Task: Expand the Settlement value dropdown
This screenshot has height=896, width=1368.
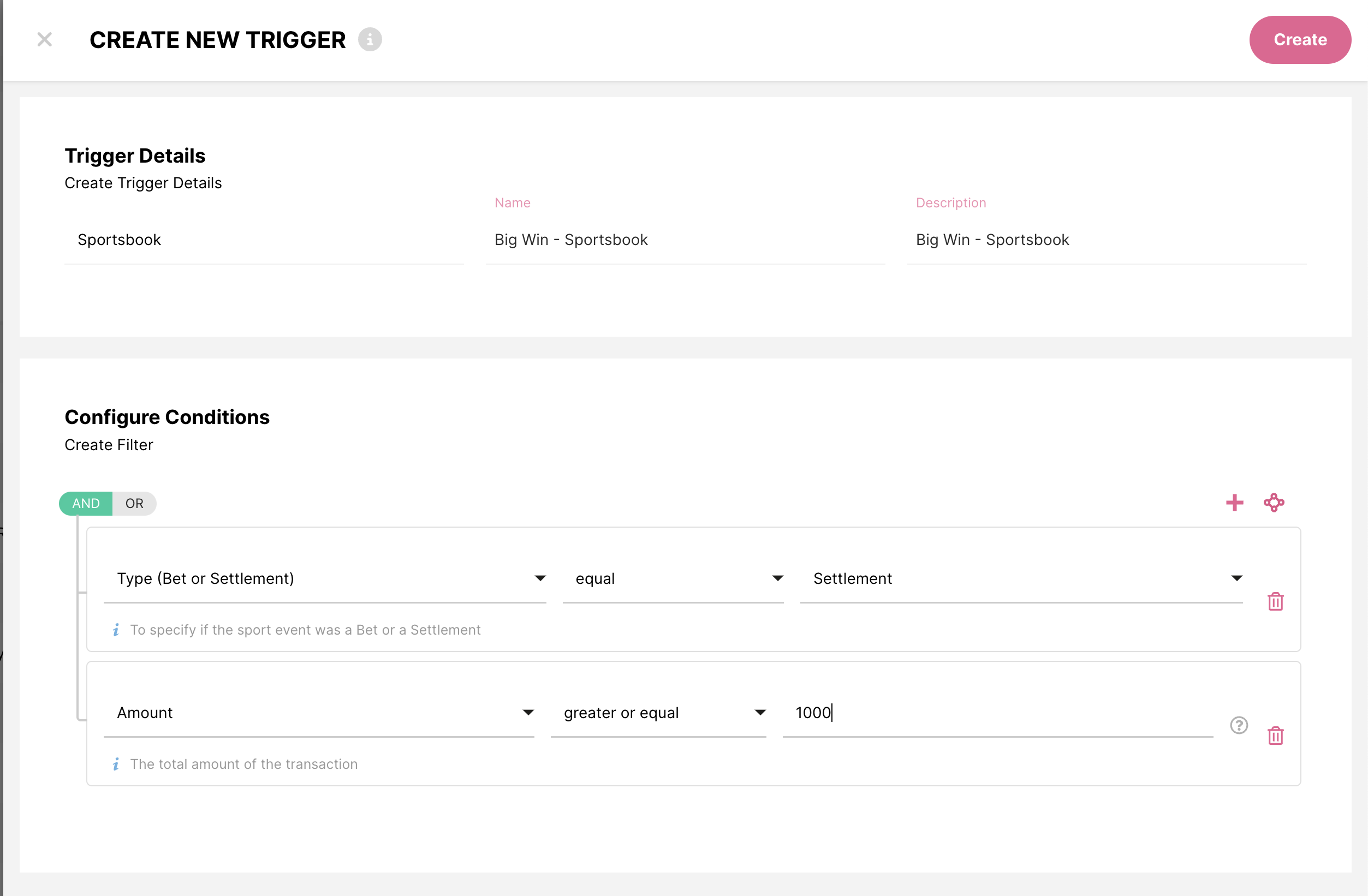Action: [x=1021, y=579]
